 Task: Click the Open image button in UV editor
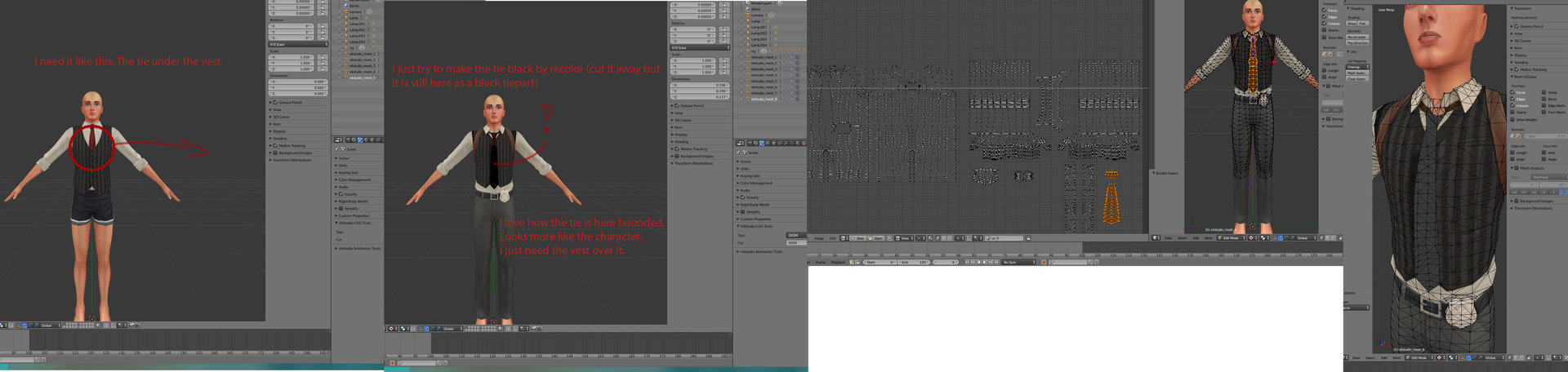tap(876, 238)
